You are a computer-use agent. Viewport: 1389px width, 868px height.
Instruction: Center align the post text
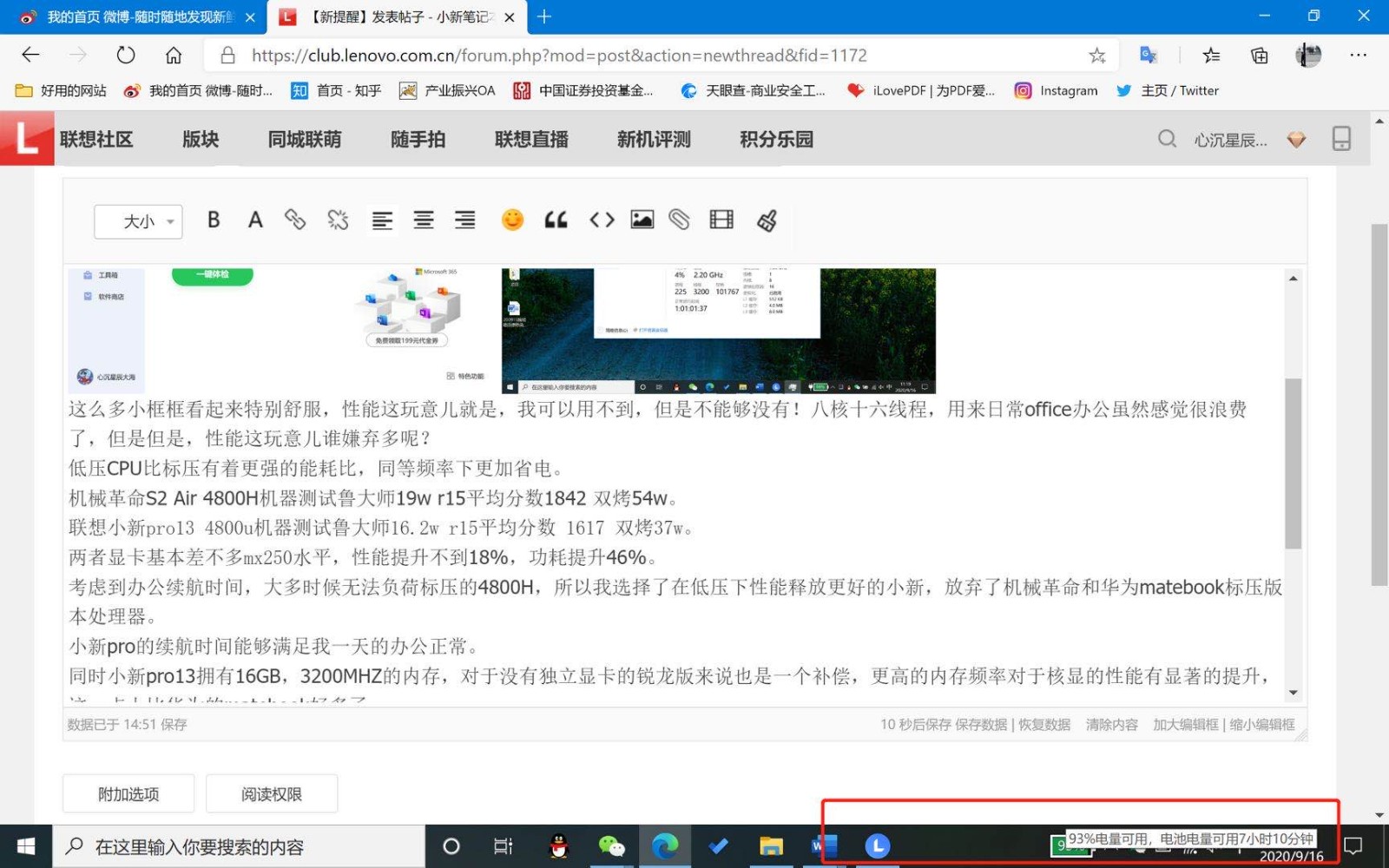(424, 220)
